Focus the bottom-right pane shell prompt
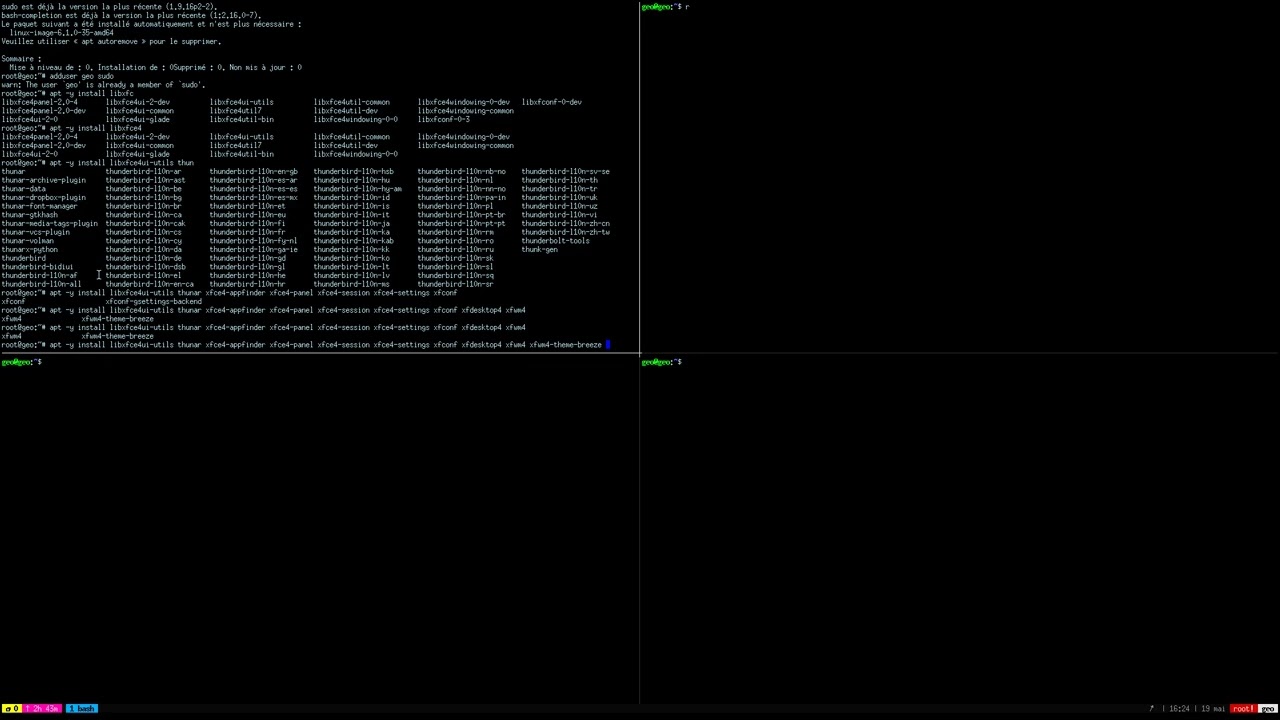The width and height of the screenshot is (1280, 720). pyautogui.click(x=662, y=362)
